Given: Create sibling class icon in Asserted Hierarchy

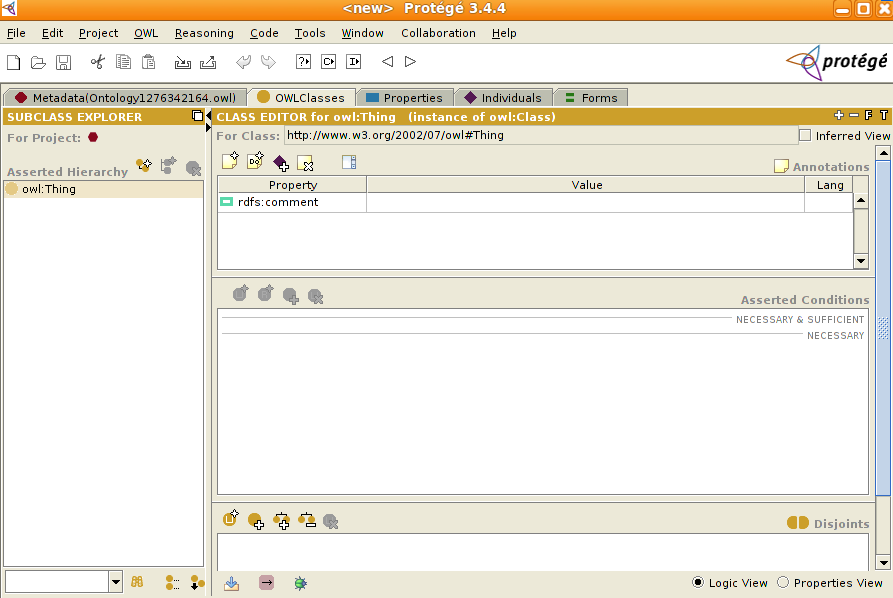Looking at the screenshot, I should click(x=169, y=166).
